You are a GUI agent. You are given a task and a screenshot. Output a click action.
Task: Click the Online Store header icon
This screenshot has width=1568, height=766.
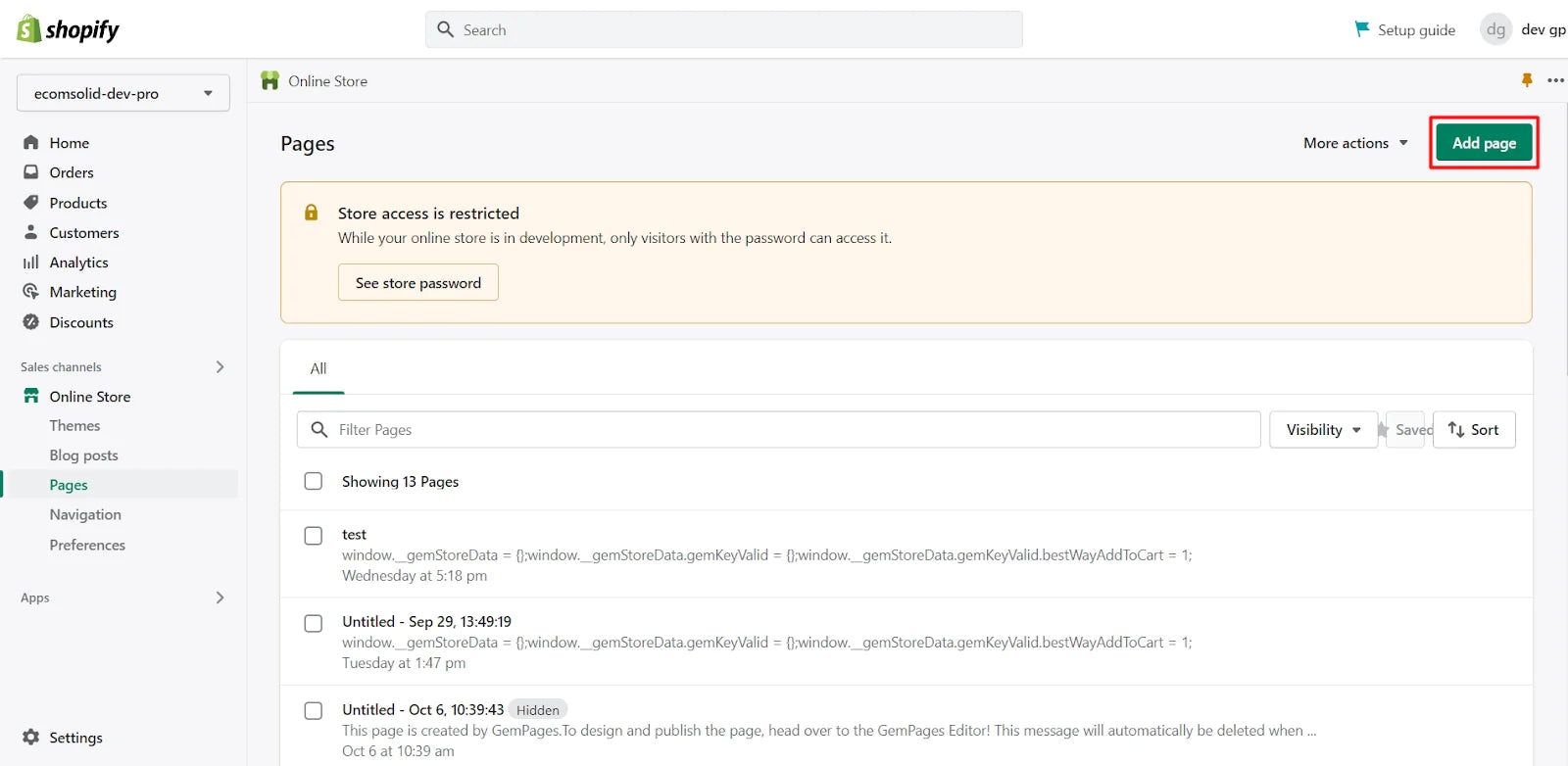tap(269, 80)
